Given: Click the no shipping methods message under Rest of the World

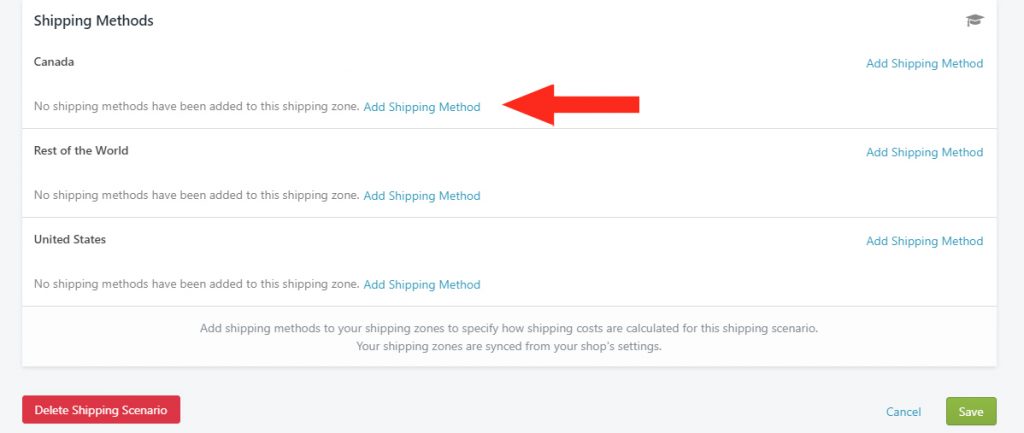Looking at the screenshot, I should (x=197, y=195).
